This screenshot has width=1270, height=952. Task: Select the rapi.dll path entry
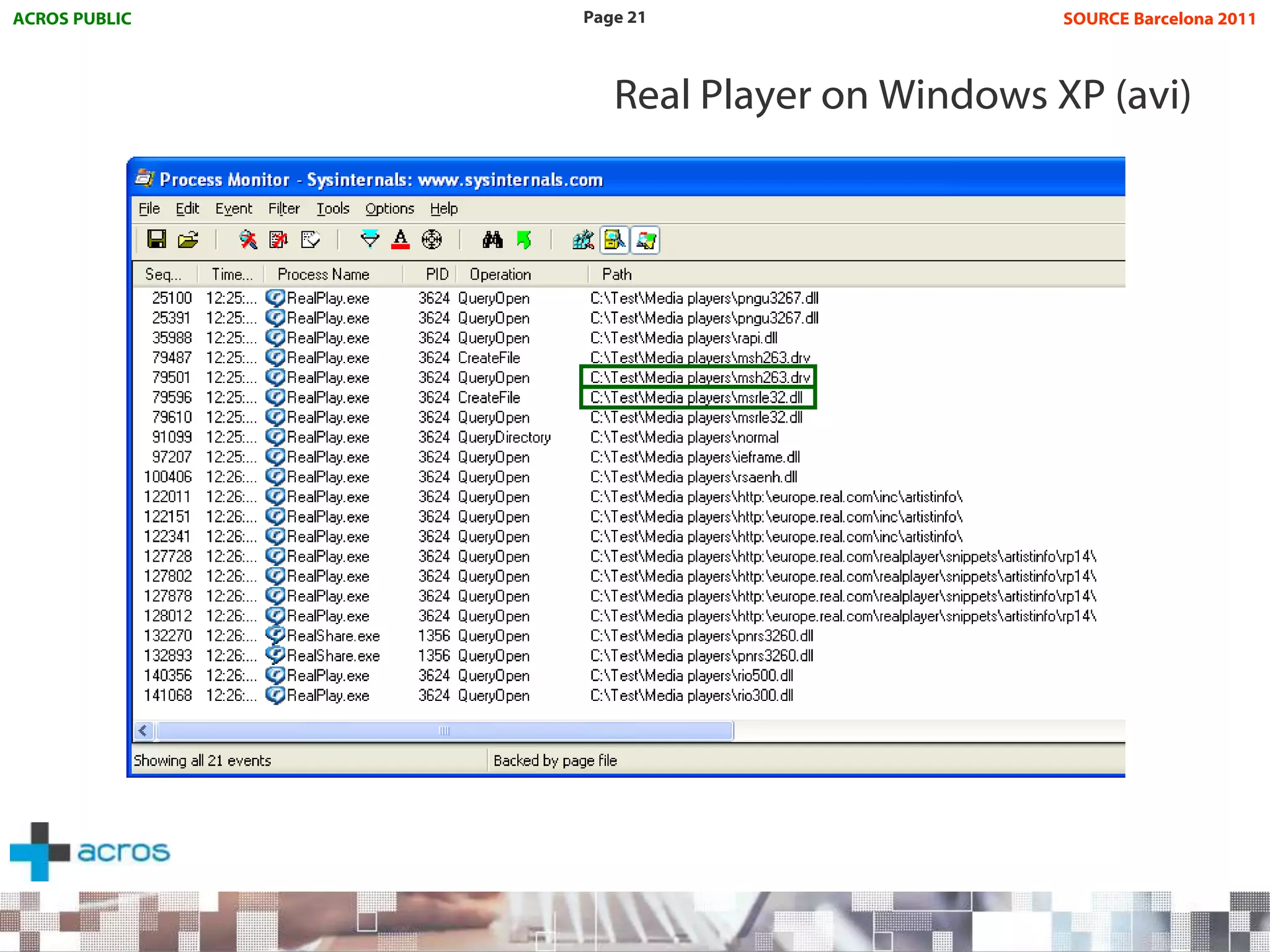[684, 338]
